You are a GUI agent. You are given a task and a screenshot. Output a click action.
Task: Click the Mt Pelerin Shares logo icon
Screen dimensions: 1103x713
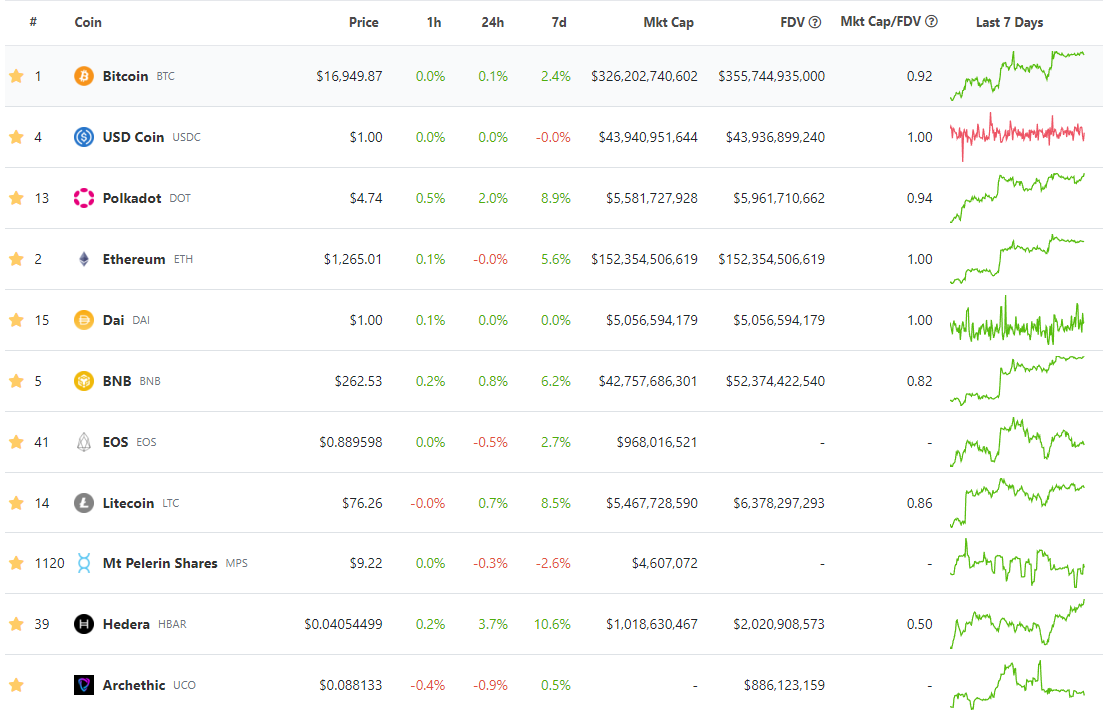point(84,563)
